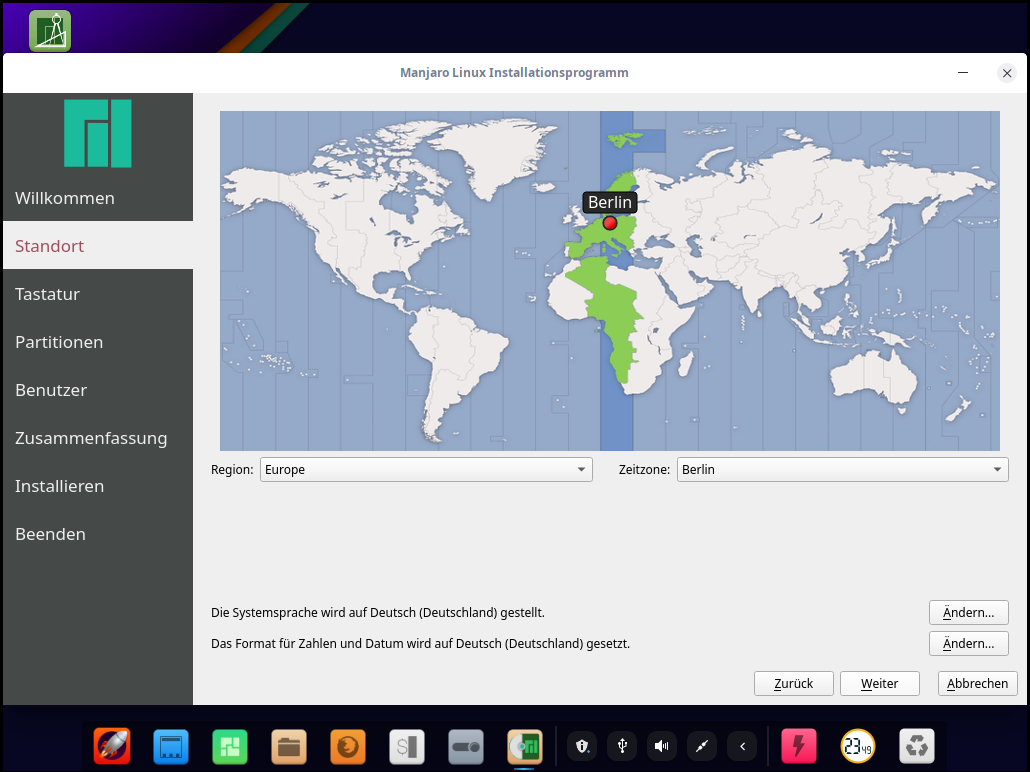The width and height of the screenshot is (1030, 772).
Task: Click the speaker volume tray icon
Action: pos(661,746)
